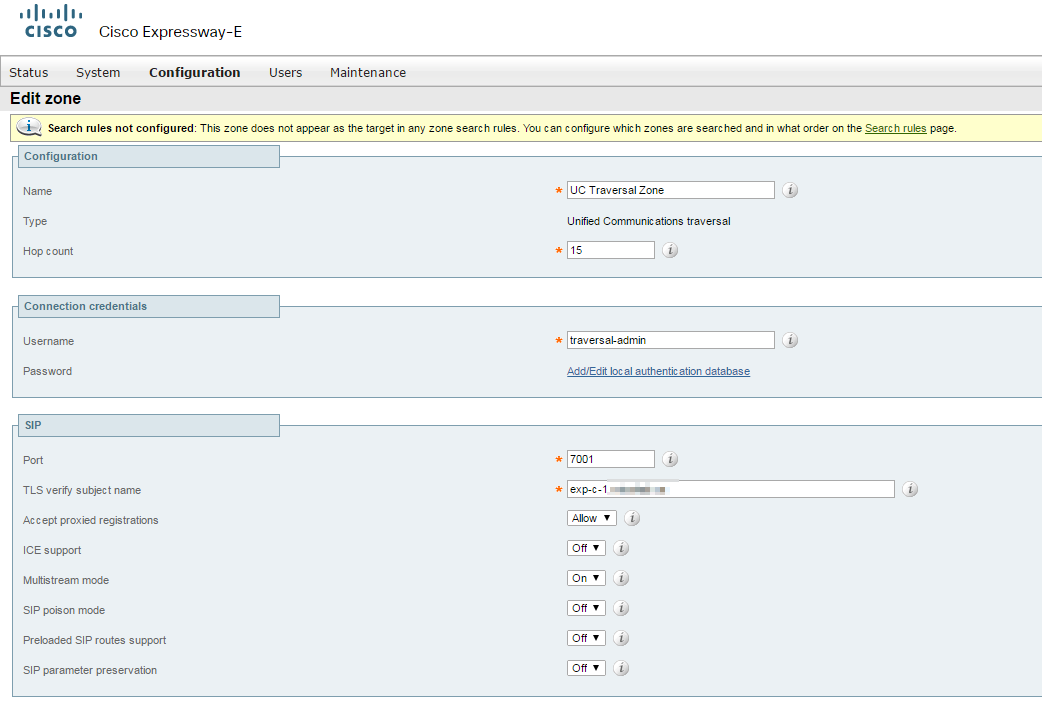Open the ICE support dropdown
This screenshot has width=1042, height=702.
586,548
